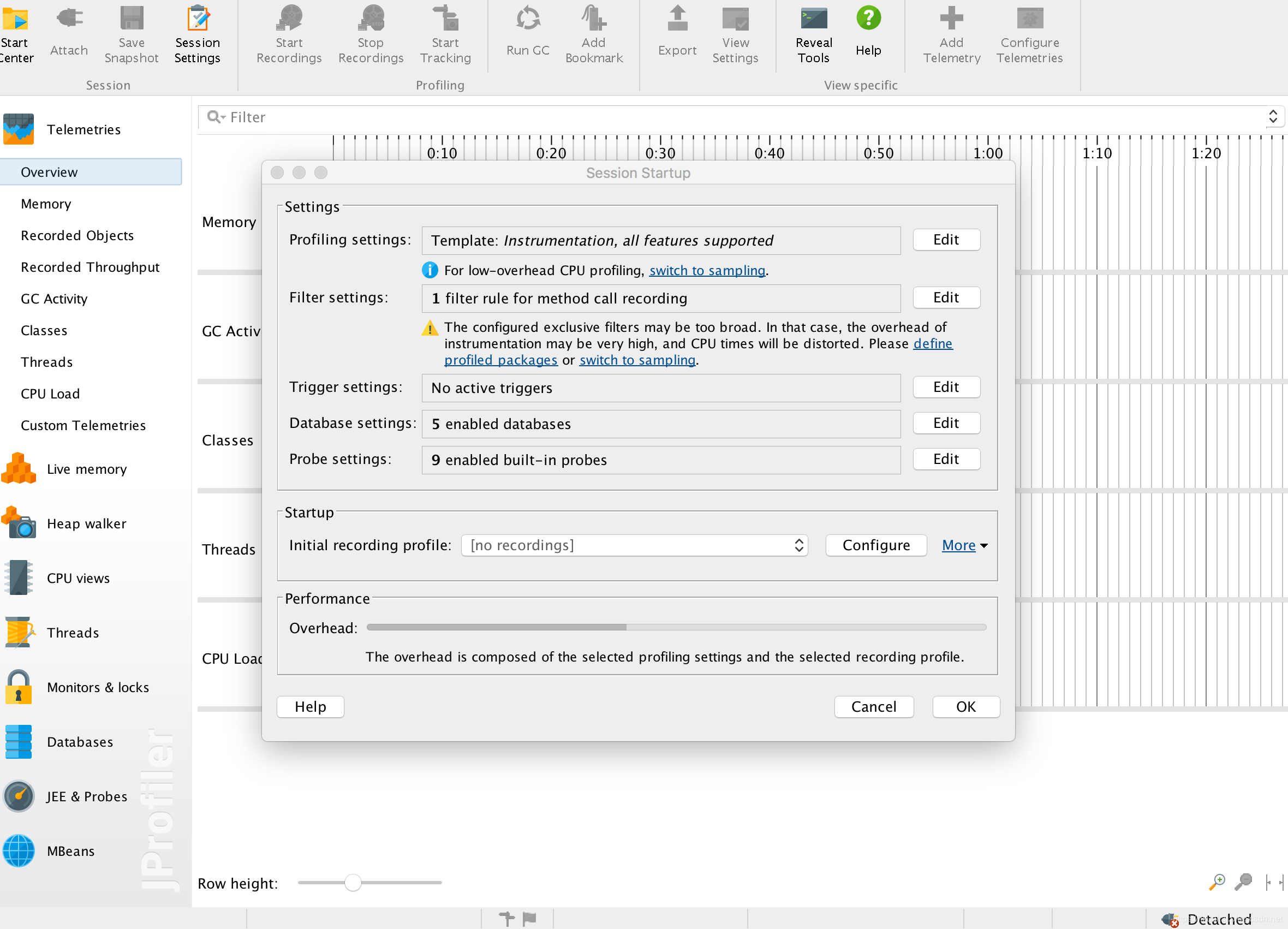Click the Save Snapshot floppy icon

(x=131, y=18)
